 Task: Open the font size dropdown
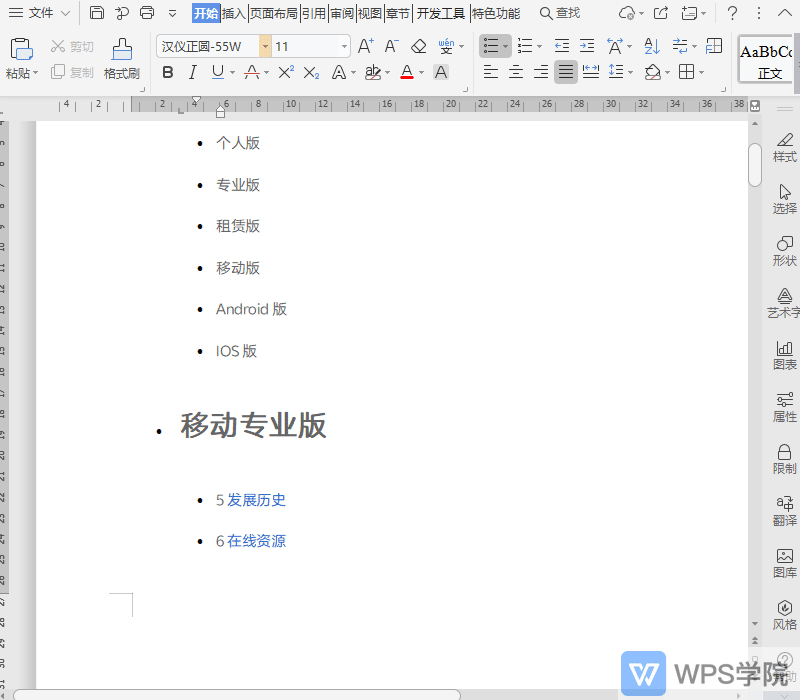pyautogui.click(x=342, y=46)
